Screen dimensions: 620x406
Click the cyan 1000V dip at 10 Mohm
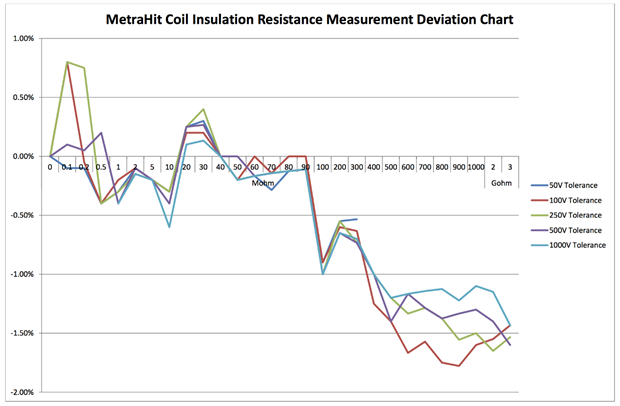[x=169, y=227]
